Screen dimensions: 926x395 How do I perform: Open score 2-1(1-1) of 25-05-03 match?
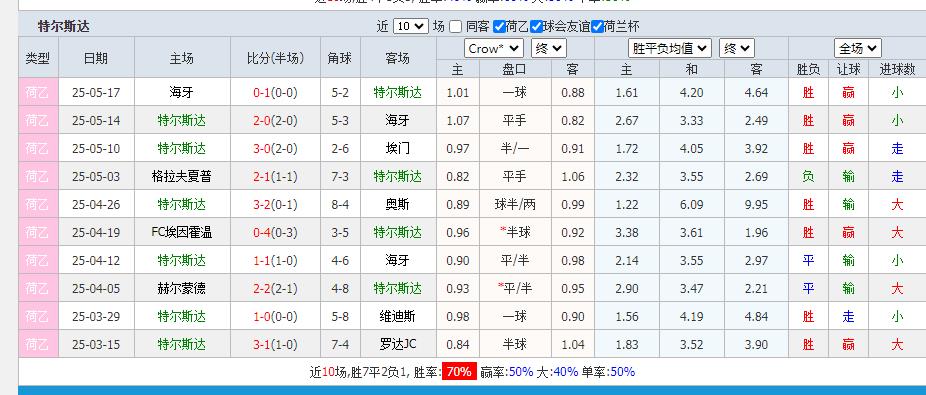click(x=275, y=177)
